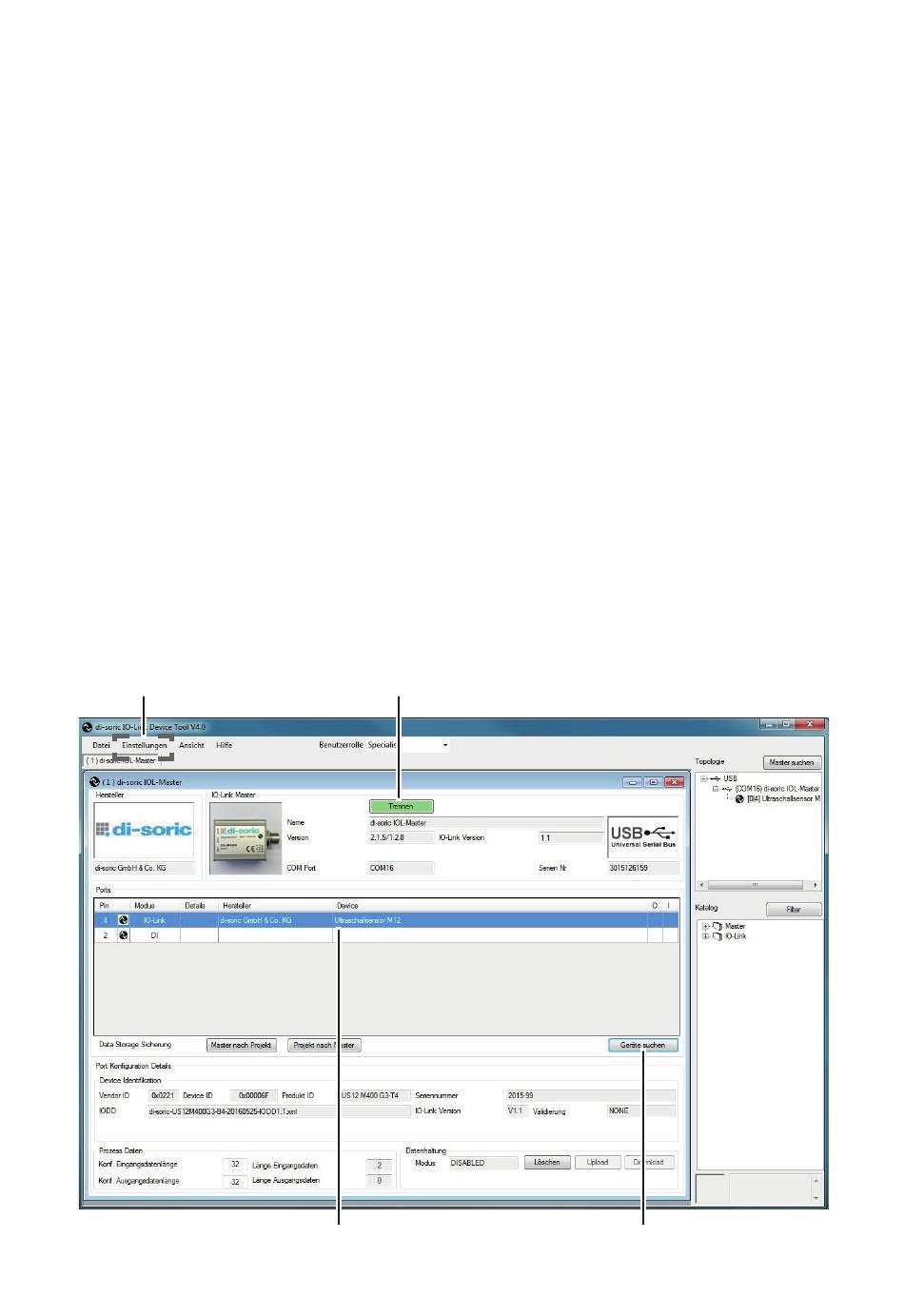
Task: Expand the IO-Link node in Katalog
Action: tap(705, 936)
